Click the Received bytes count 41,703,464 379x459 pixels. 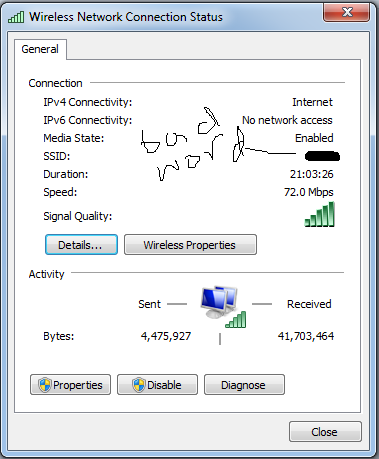(x=306, y=336)
